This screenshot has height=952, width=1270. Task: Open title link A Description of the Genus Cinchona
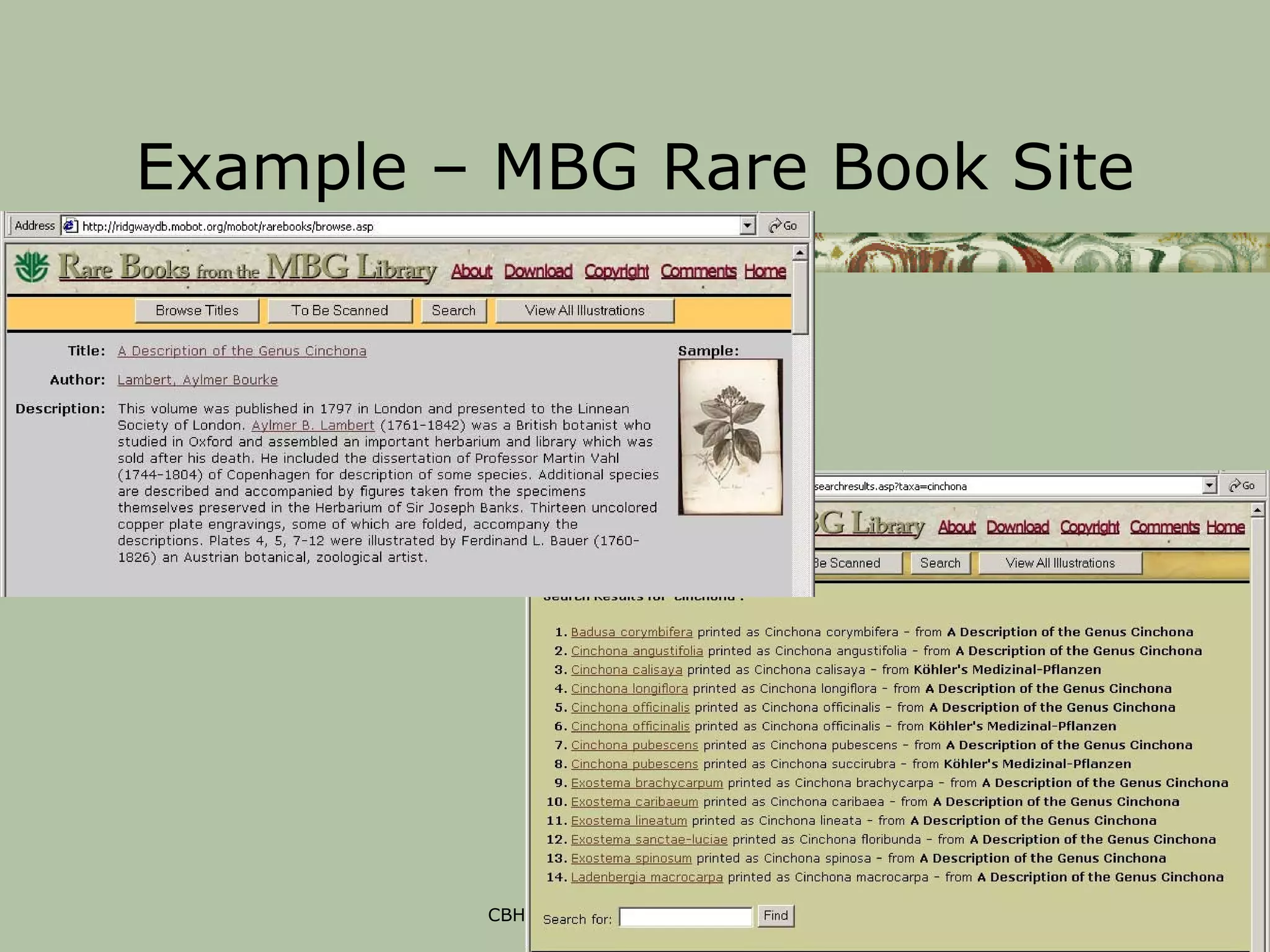[x=242, y=351]
